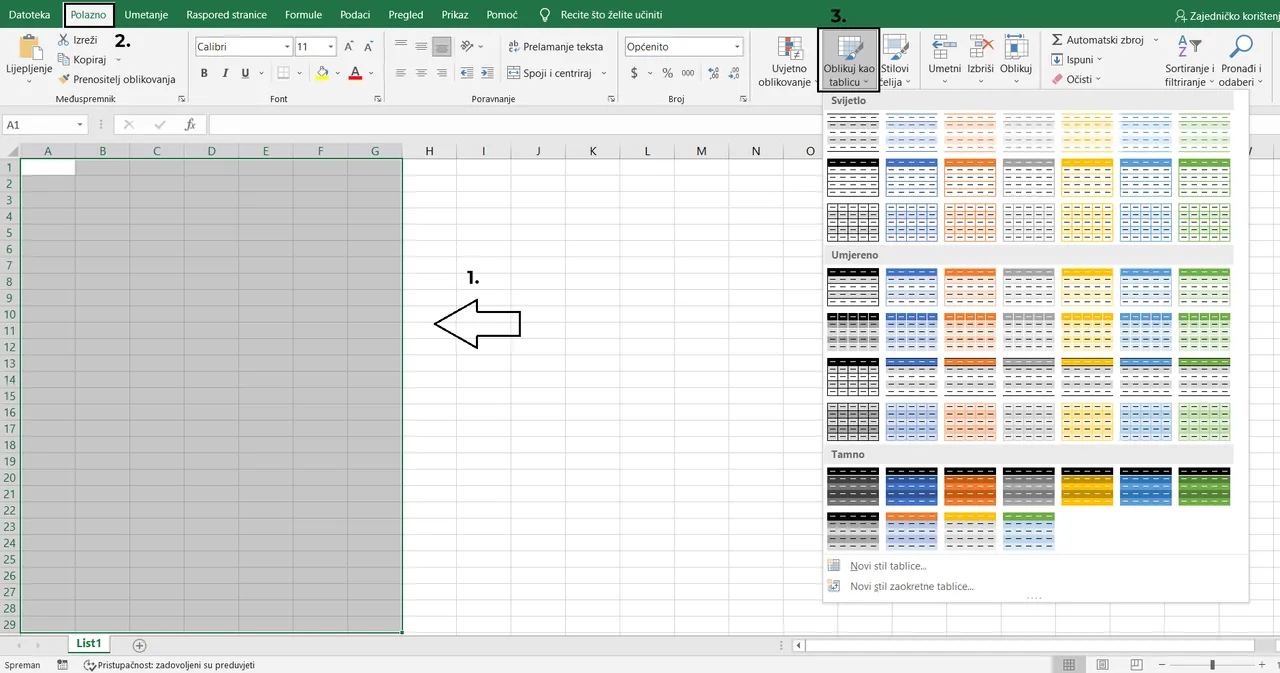Switch to the Formule ribbon tab
The height and width of the screenshot is (673, 1280).
303,15
